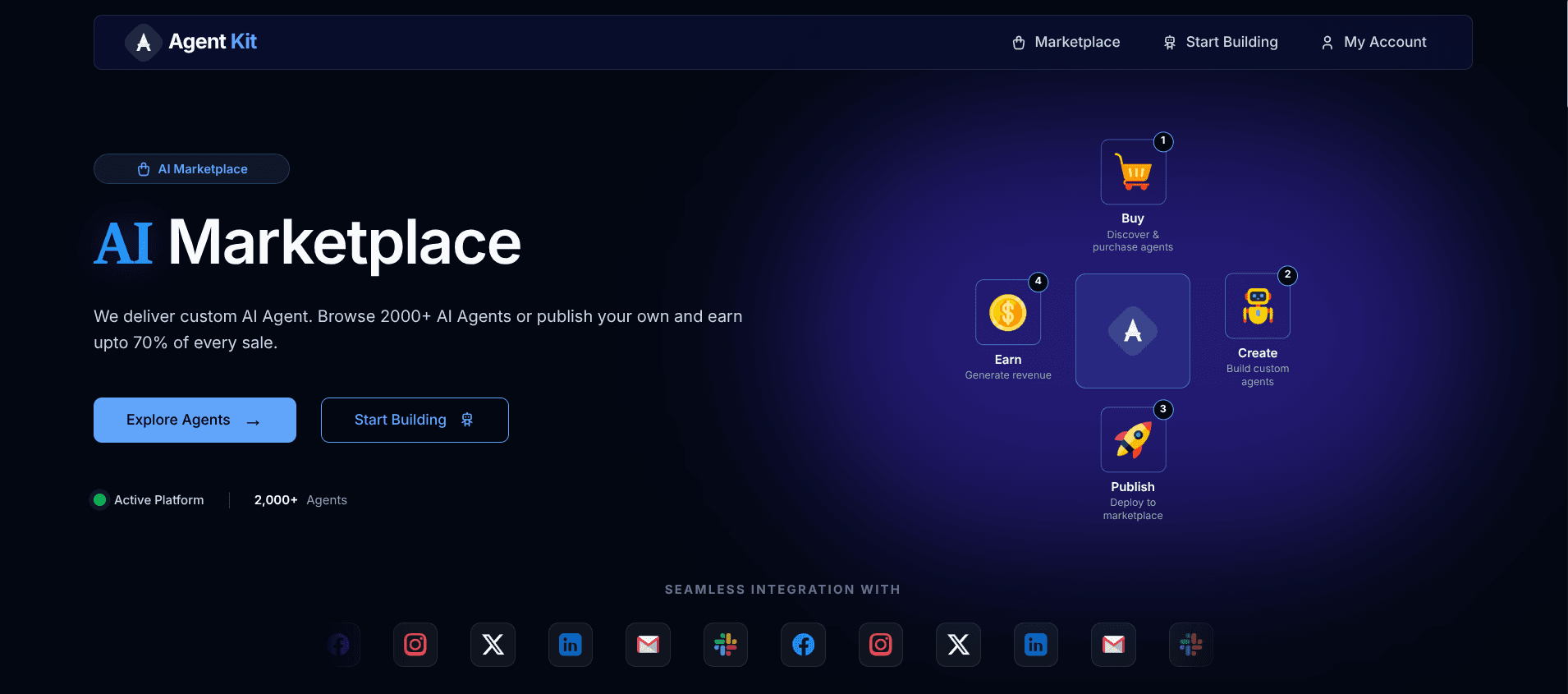Select the Buy shopping cart icon
The width and height of the screenshot is (1568, 694).
(1133, 172)
